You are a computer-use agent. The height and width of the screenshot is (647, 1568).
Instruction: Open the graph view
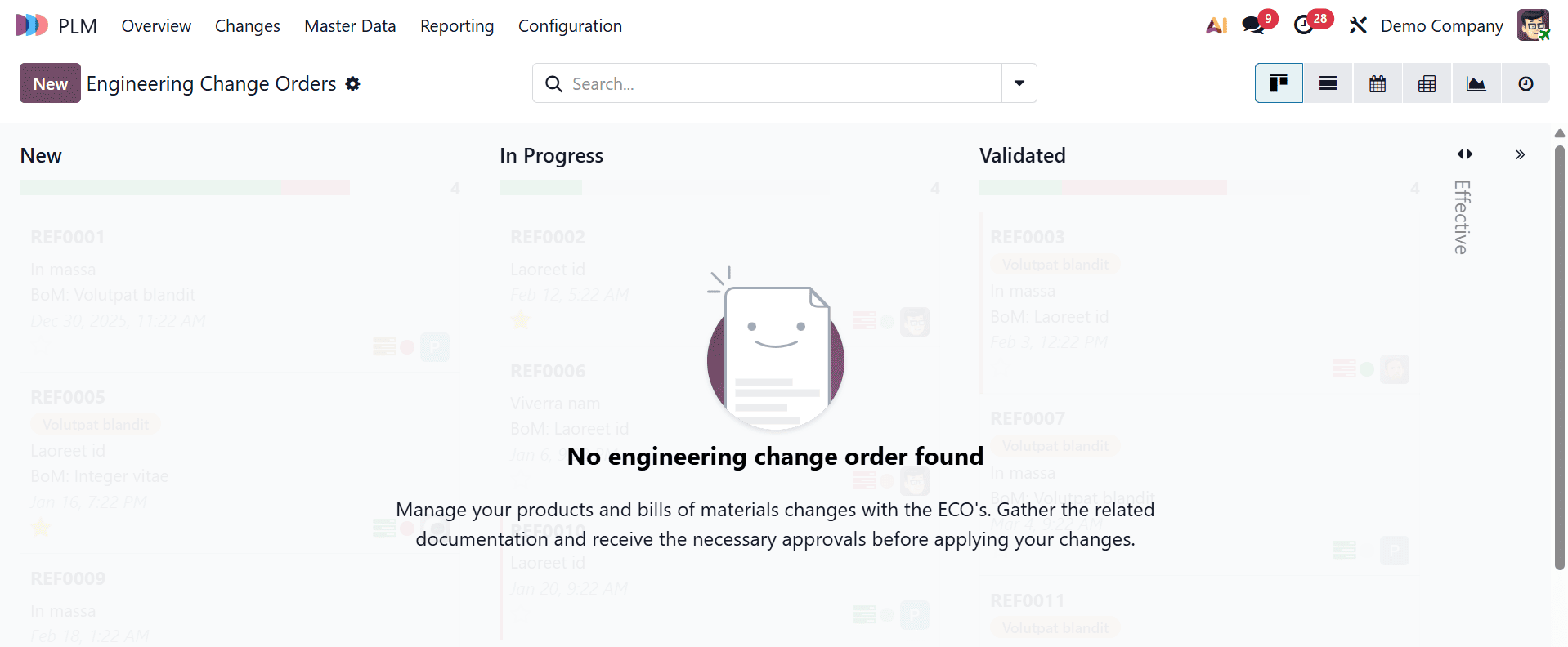pos(1476,83)
